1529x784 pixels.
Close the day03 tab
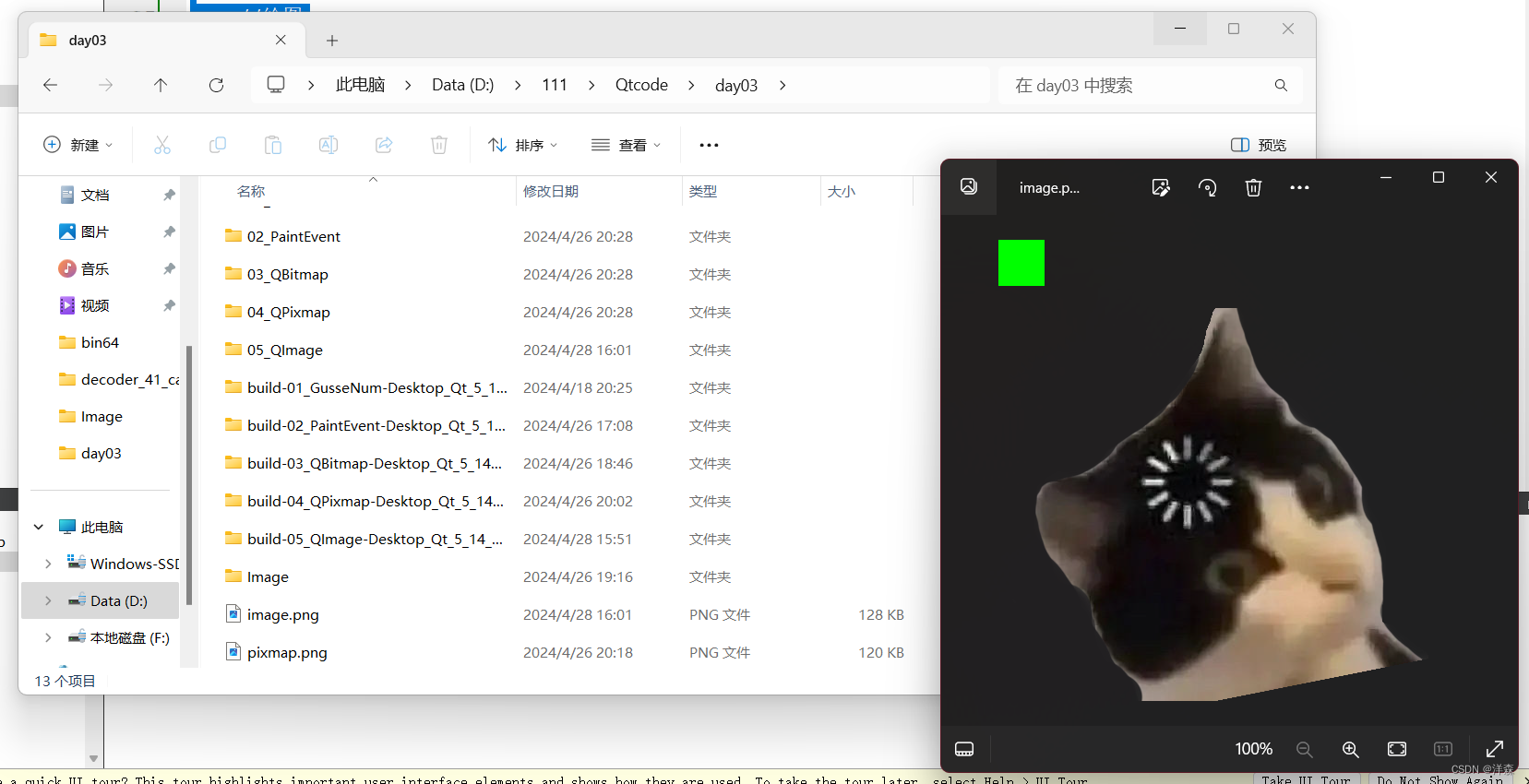pos(281,40)
